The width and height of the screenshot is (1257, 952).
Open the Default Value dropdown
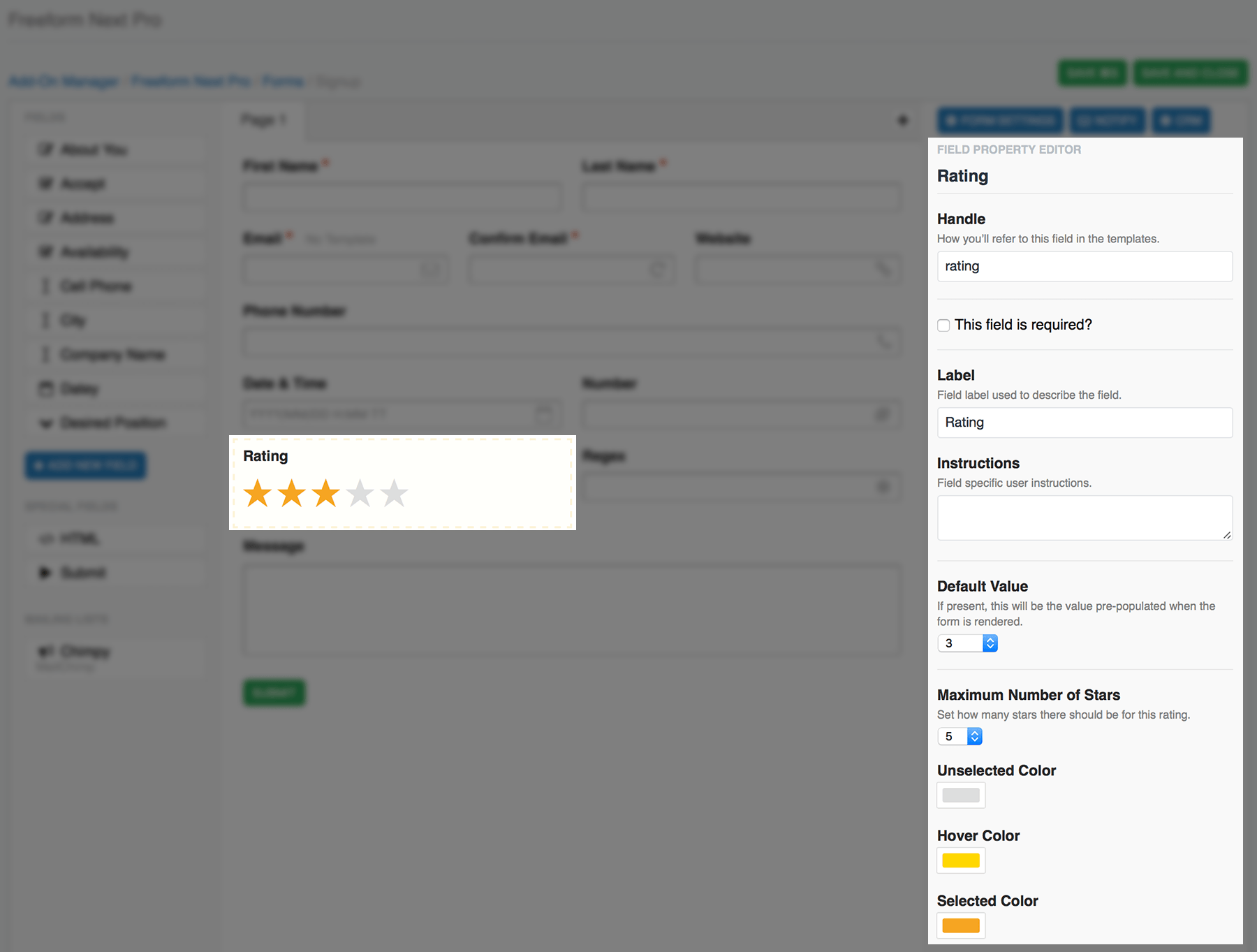967,643
